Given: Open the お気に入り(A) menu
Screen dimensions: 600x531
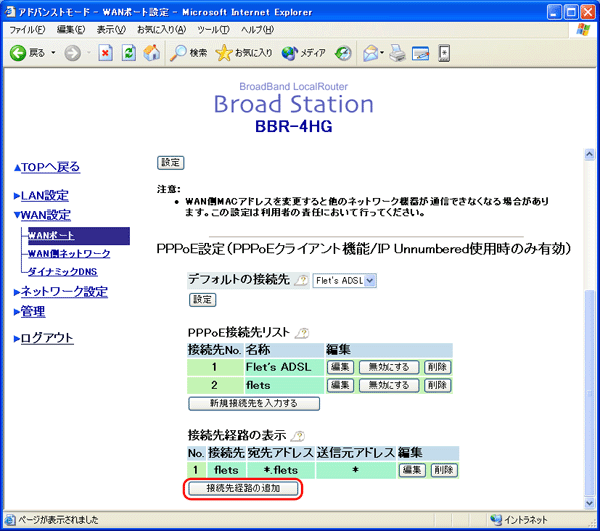Looking at the screenshot, I should pos(161,30).
